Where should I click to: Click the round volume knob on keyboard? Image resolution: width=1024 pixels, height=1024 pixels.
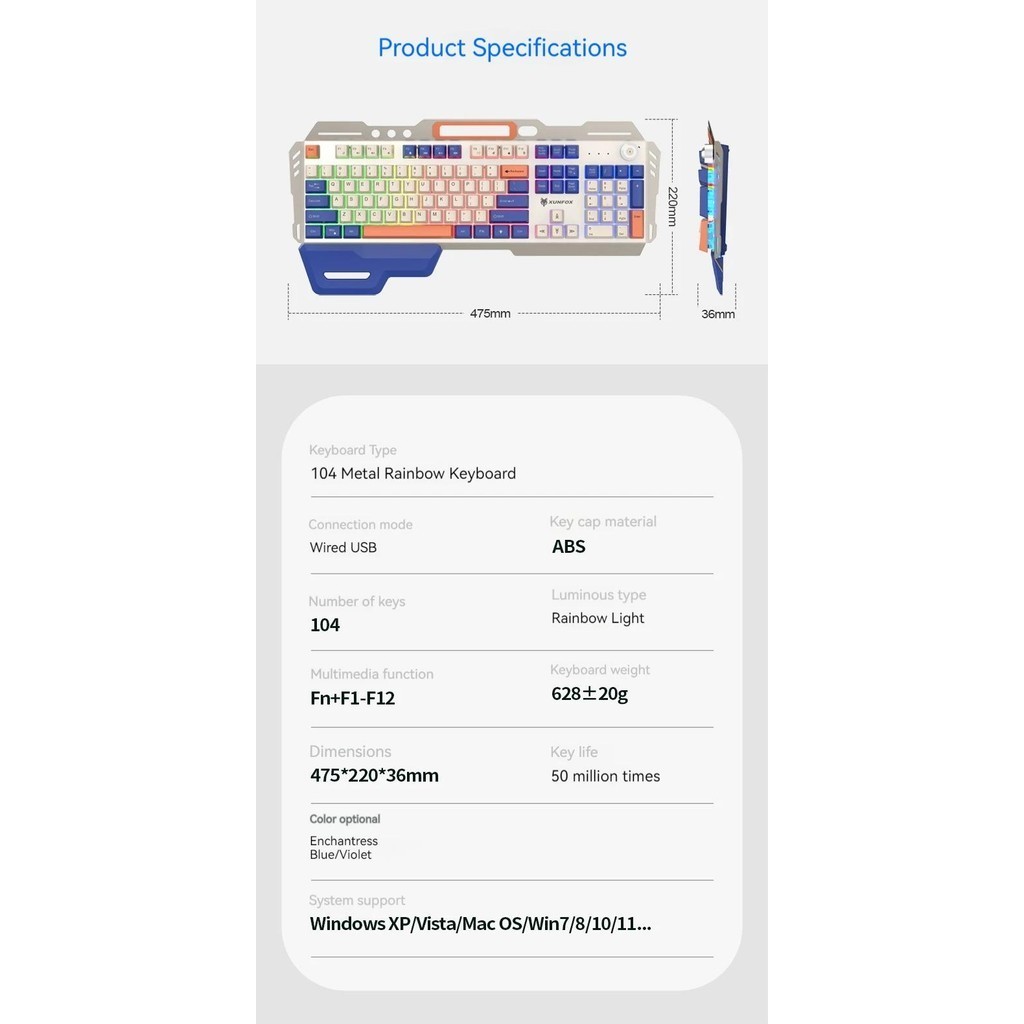[628, 151]
